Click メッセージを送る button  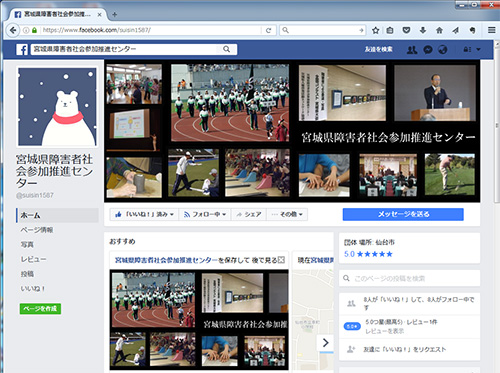click(403, 214)
